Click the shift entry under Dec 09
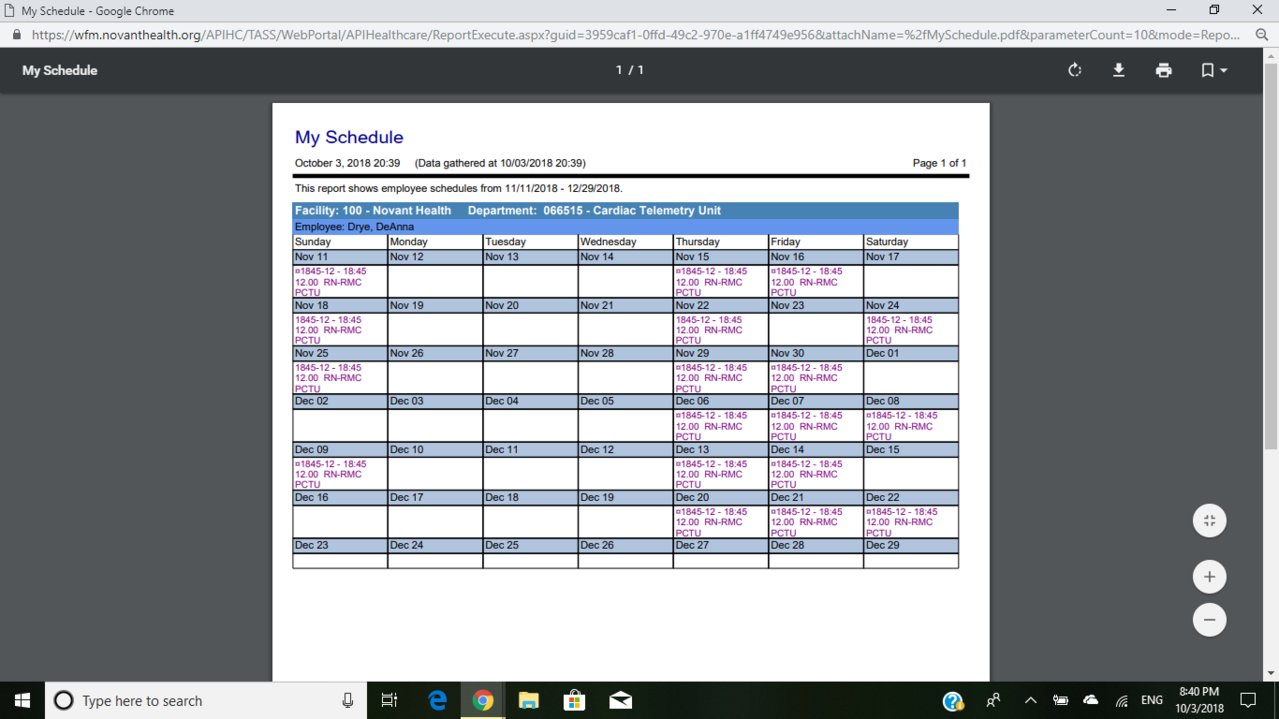The image size is (1279, 719). [x=340, y=474]
